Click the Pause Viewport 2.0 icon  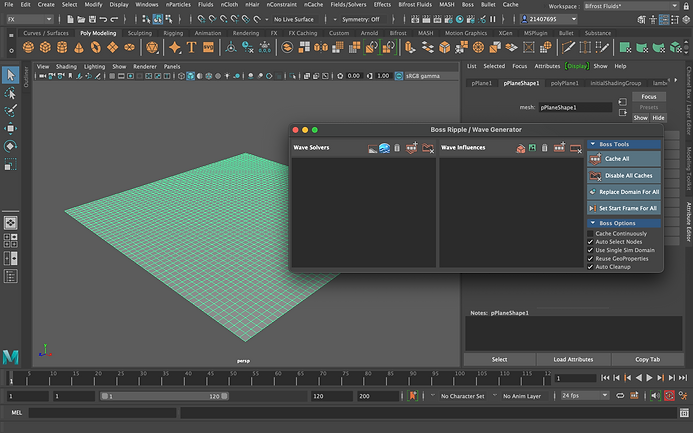492,19
